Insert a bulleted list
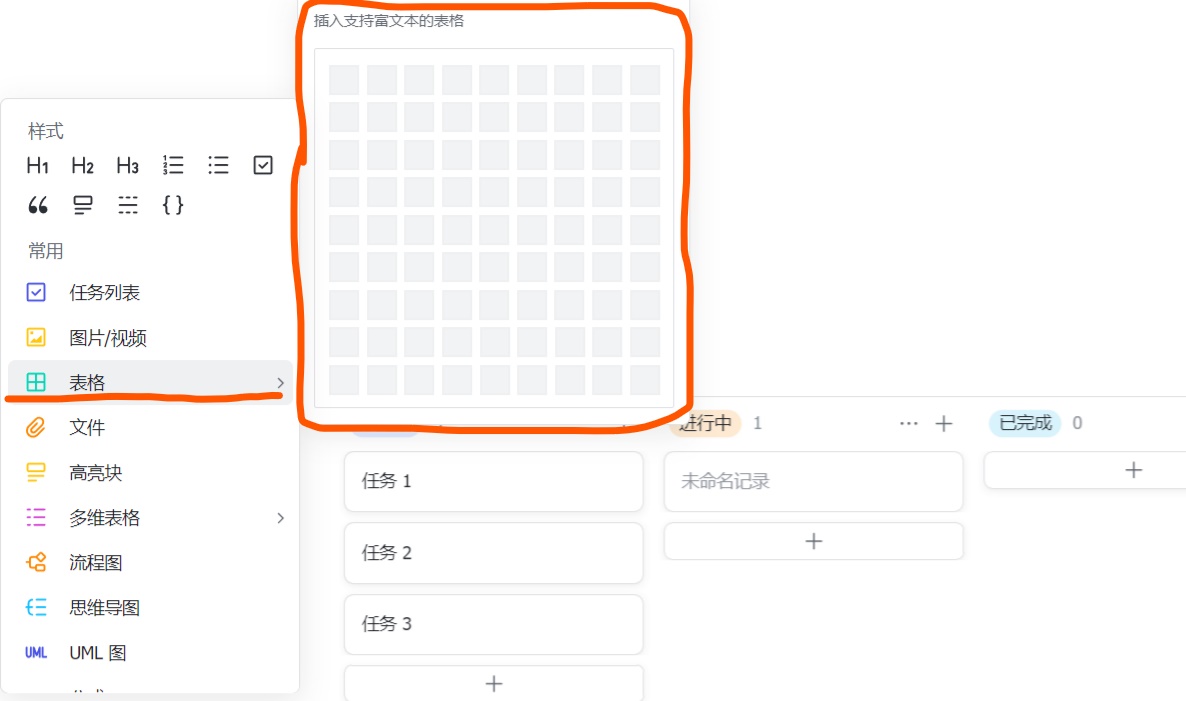The height and width of the screenshot is (701, 1186). point(218,166)
